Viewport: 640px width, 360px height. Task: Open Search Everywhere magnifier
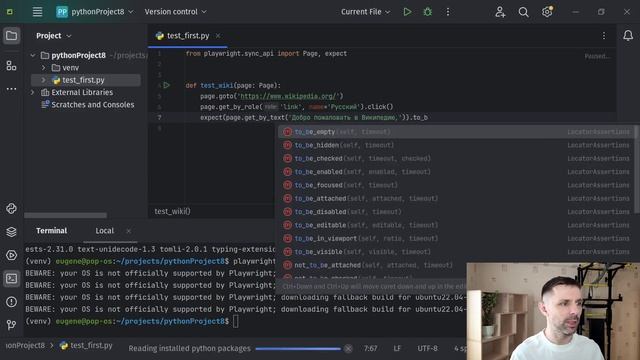(x=523, y=12)
